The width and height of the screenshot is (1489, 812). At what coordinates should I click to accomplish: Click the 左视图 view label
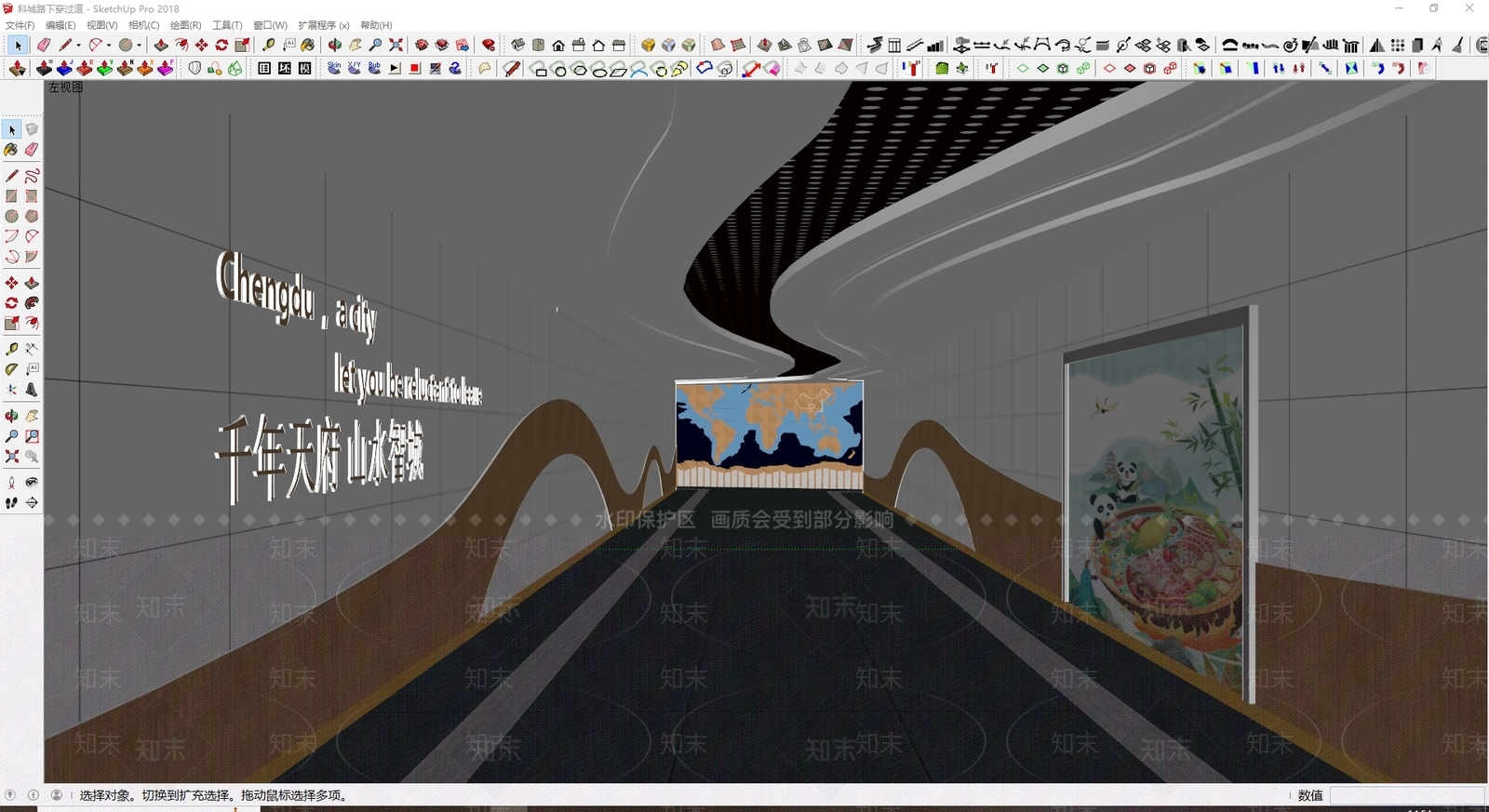click(66, 87)
